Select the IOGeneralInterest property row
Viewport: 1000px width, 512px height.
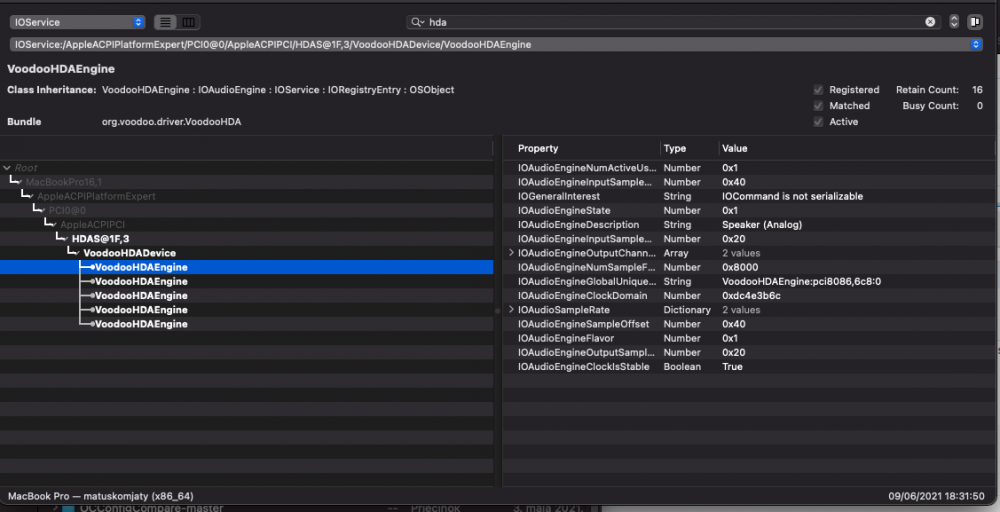(x=749, y=196)
